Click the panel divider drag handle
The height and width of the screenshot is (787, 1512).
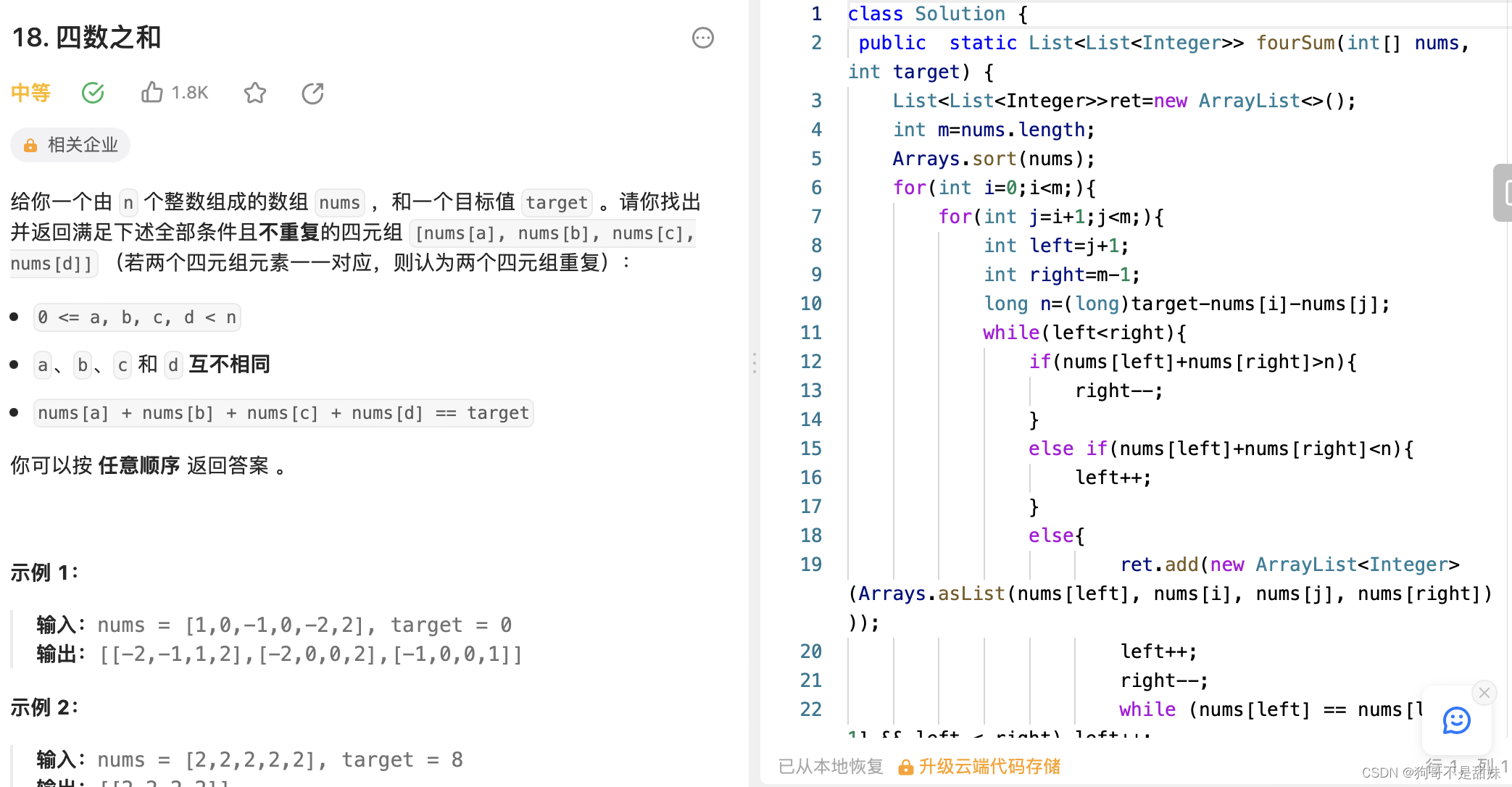point(755,362)
